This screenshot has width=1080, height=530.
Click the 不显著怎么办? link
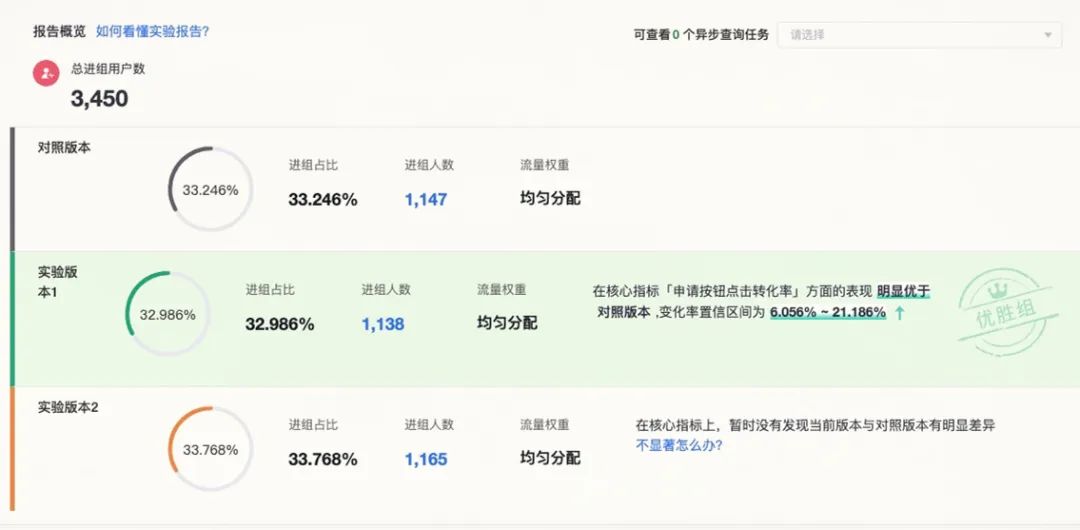click(679, 445)
